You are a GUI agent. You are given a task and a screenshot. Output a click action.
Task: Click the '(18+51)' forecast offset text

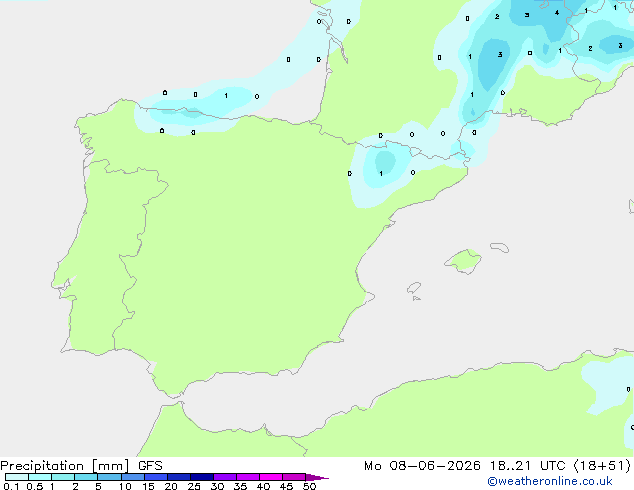602,466
